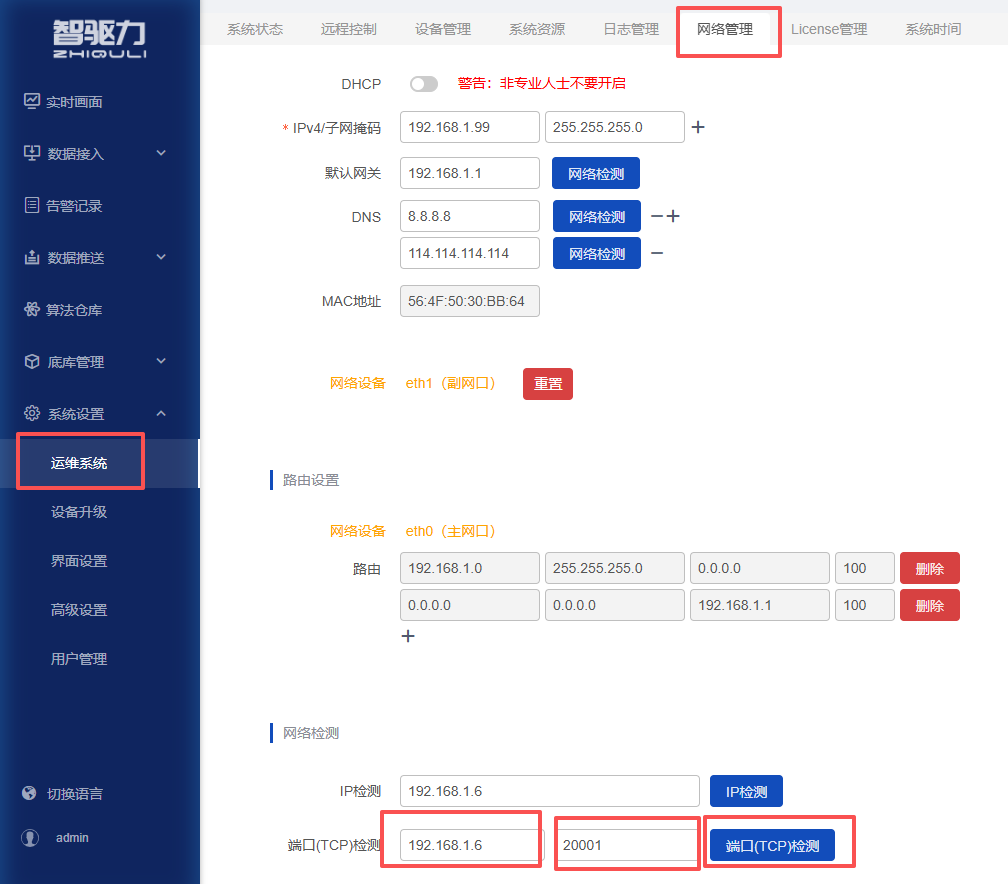The height and width of the screenshot is (884, 1008).
Task: Click the real-time view monitor icon
Action: (x=31, y=102)
